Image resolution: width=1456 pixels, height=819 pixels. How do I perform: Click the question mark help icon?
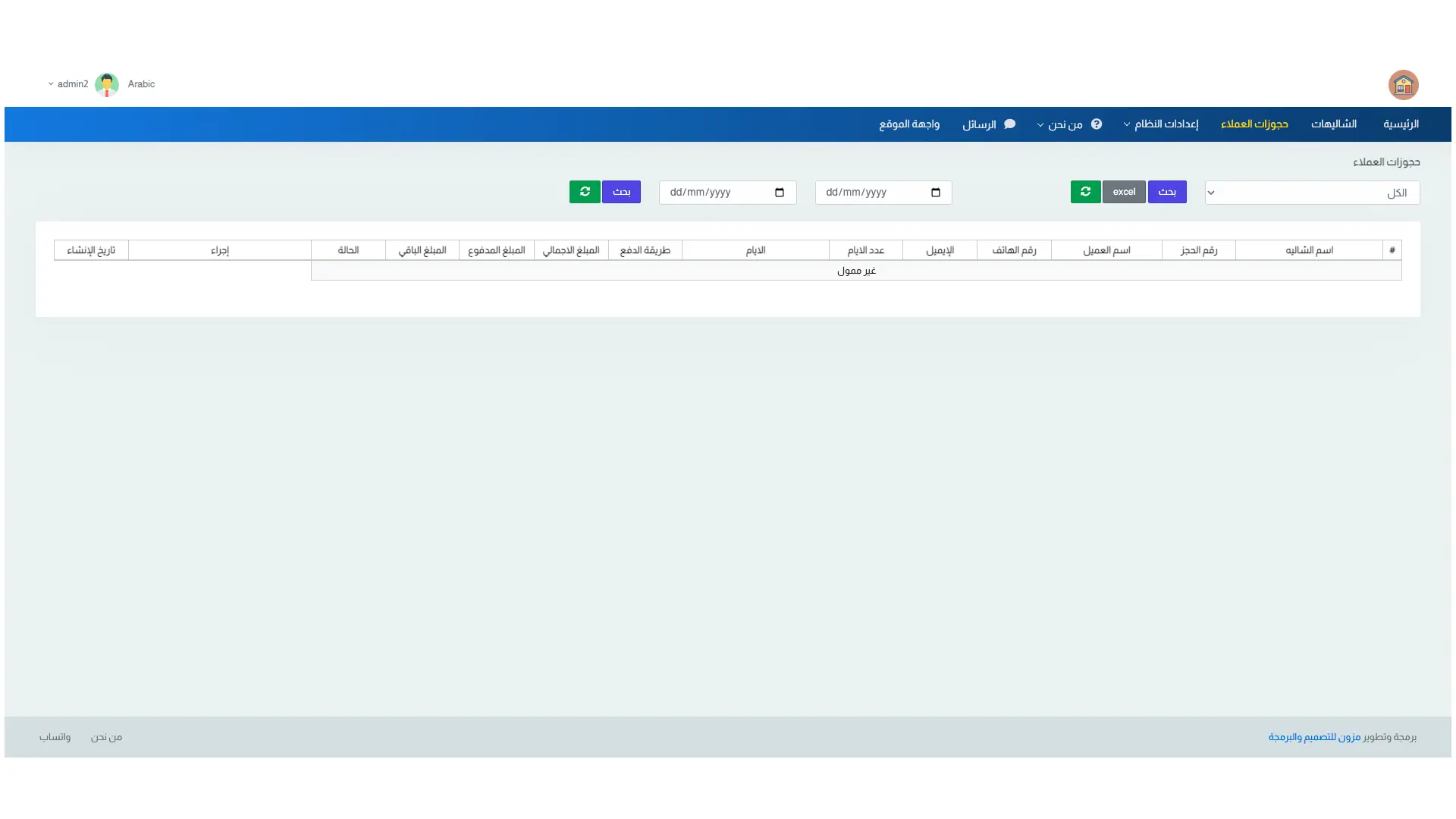coord(1097,124)
